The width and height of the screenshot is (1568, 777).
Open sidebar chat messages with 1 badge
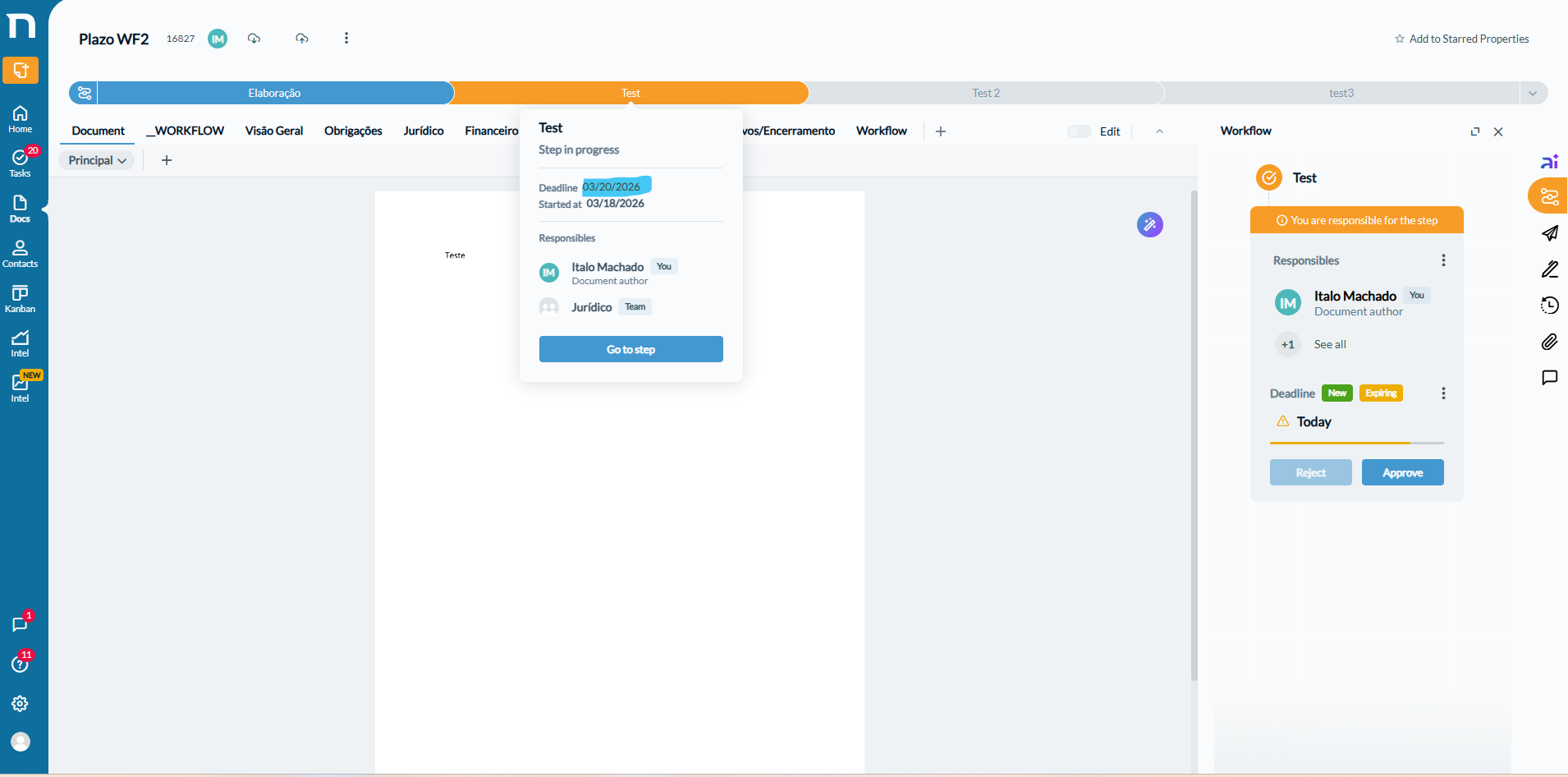(x=21, y=624)
